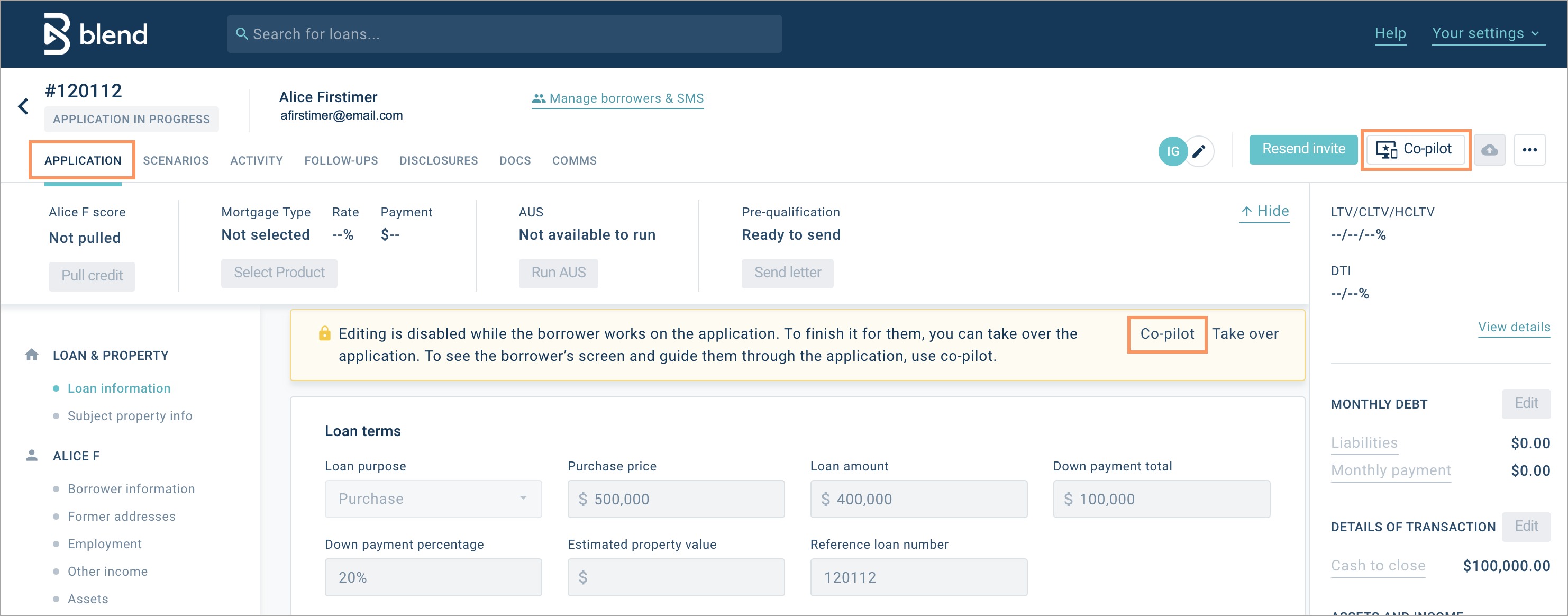
Task: Select Subject property info in sidebar
Action: [x=130, y=416]
